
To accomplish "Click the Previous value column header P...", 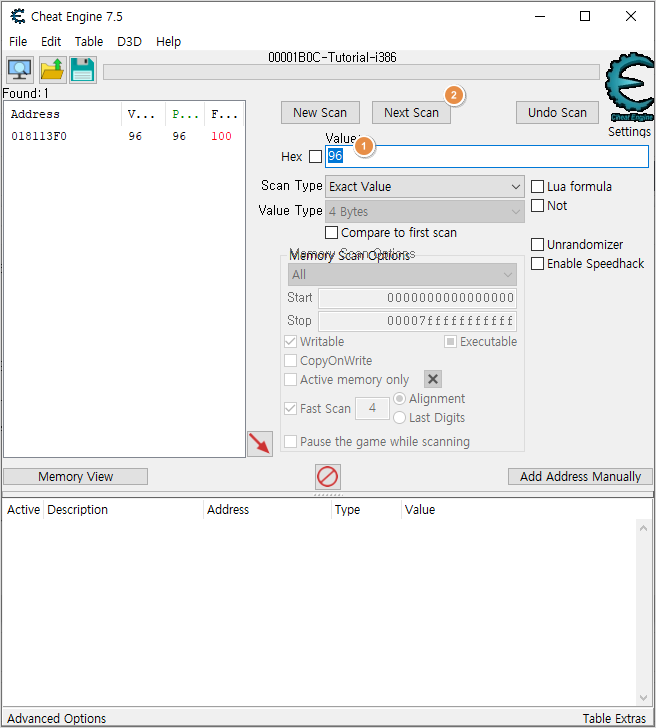I will [x=185, y=114].
